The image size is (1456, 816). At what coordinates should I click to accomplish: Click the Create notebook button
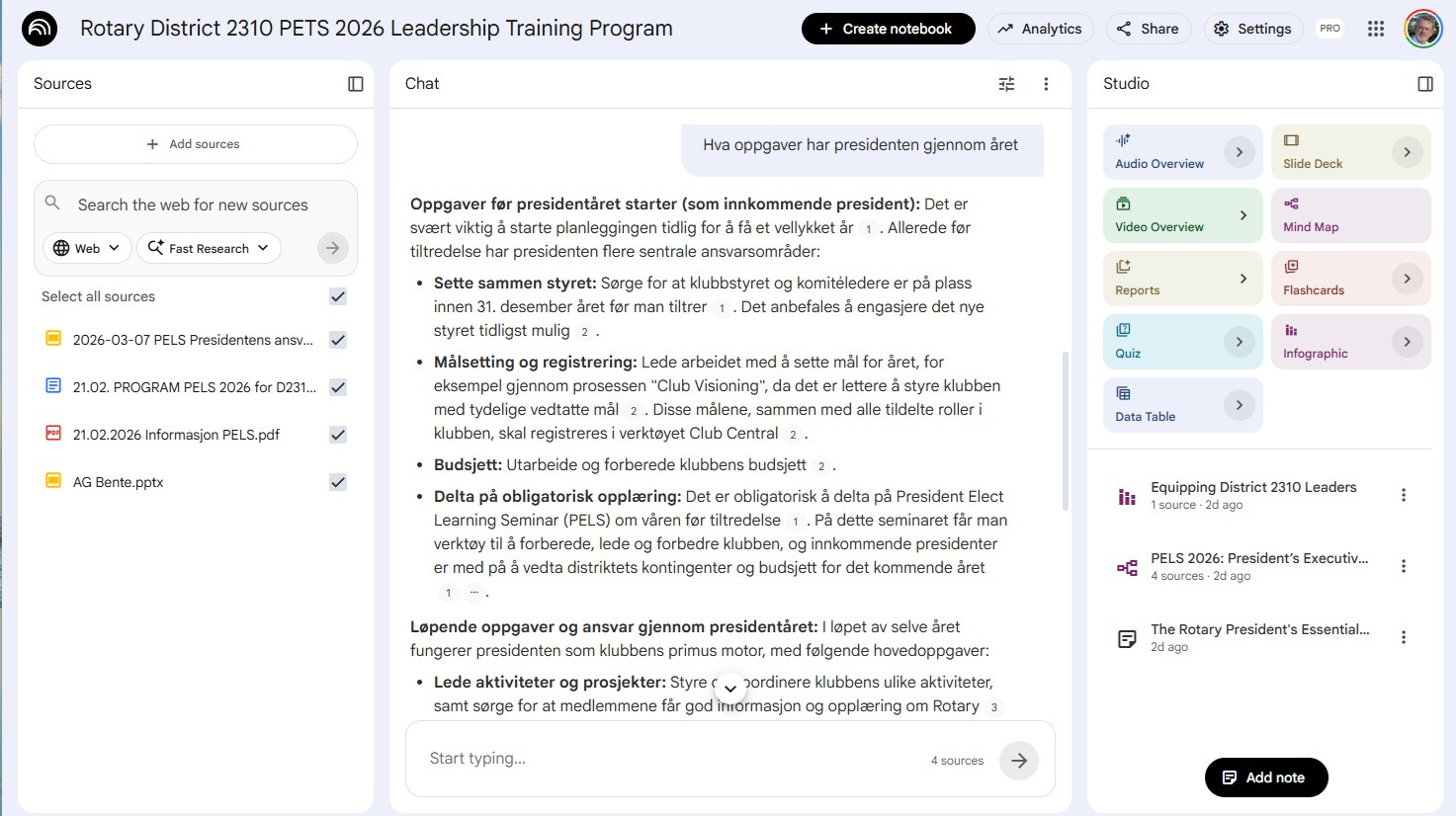pyautogui.click(x=888, y=29)
